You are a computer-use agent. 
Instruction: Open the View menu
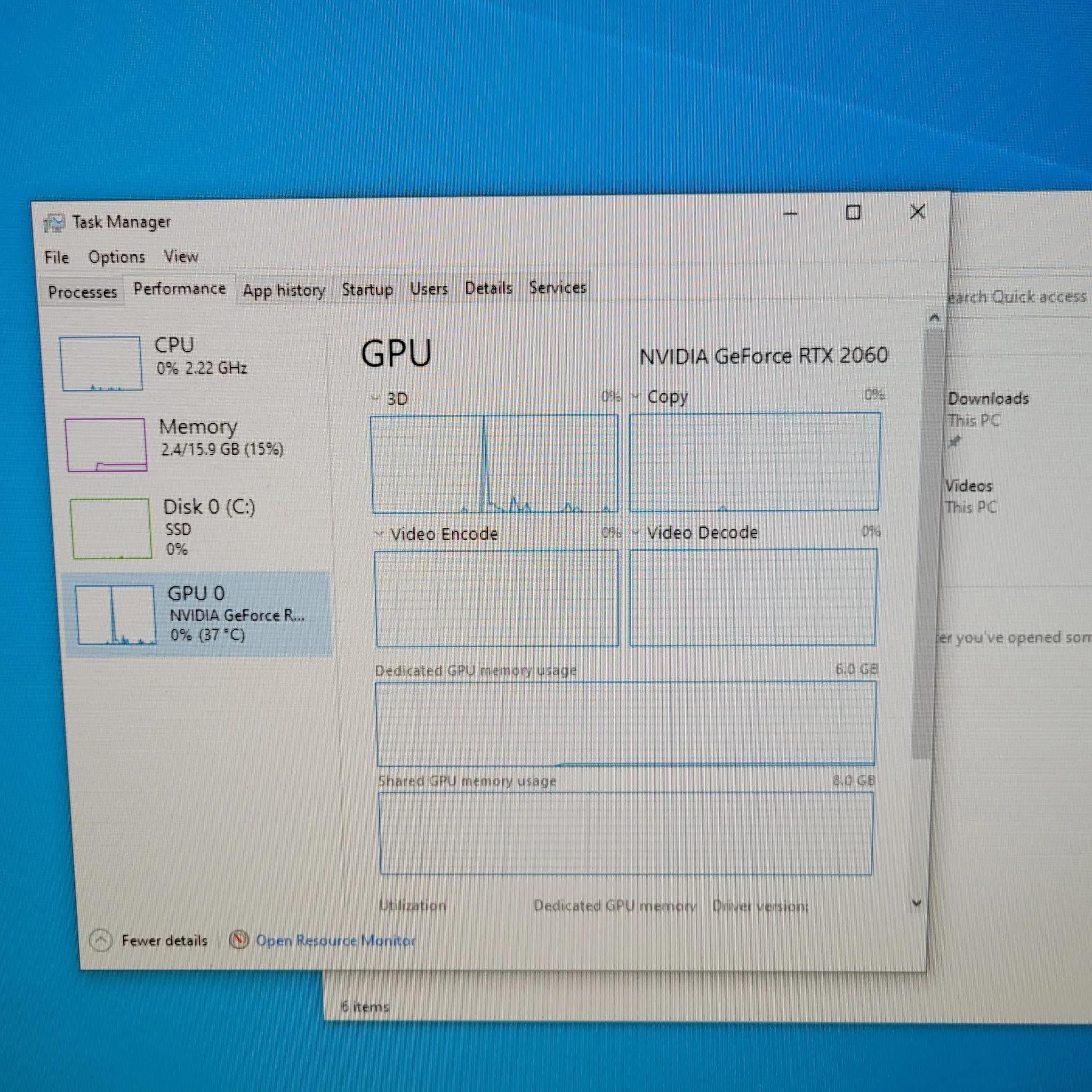pos(181,256)
